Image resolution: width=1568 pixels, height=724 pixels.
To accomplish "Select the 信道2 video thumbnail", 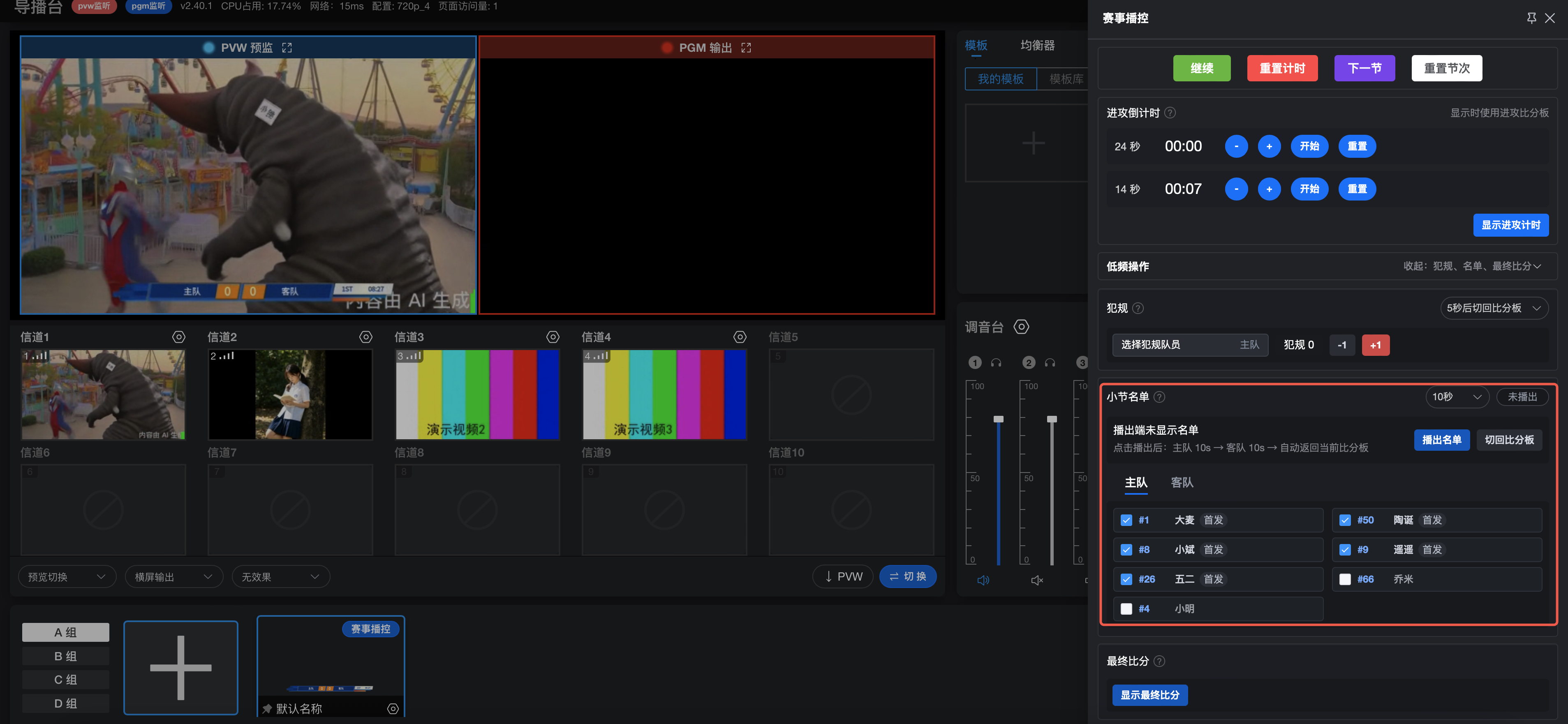I will (290, 394).
